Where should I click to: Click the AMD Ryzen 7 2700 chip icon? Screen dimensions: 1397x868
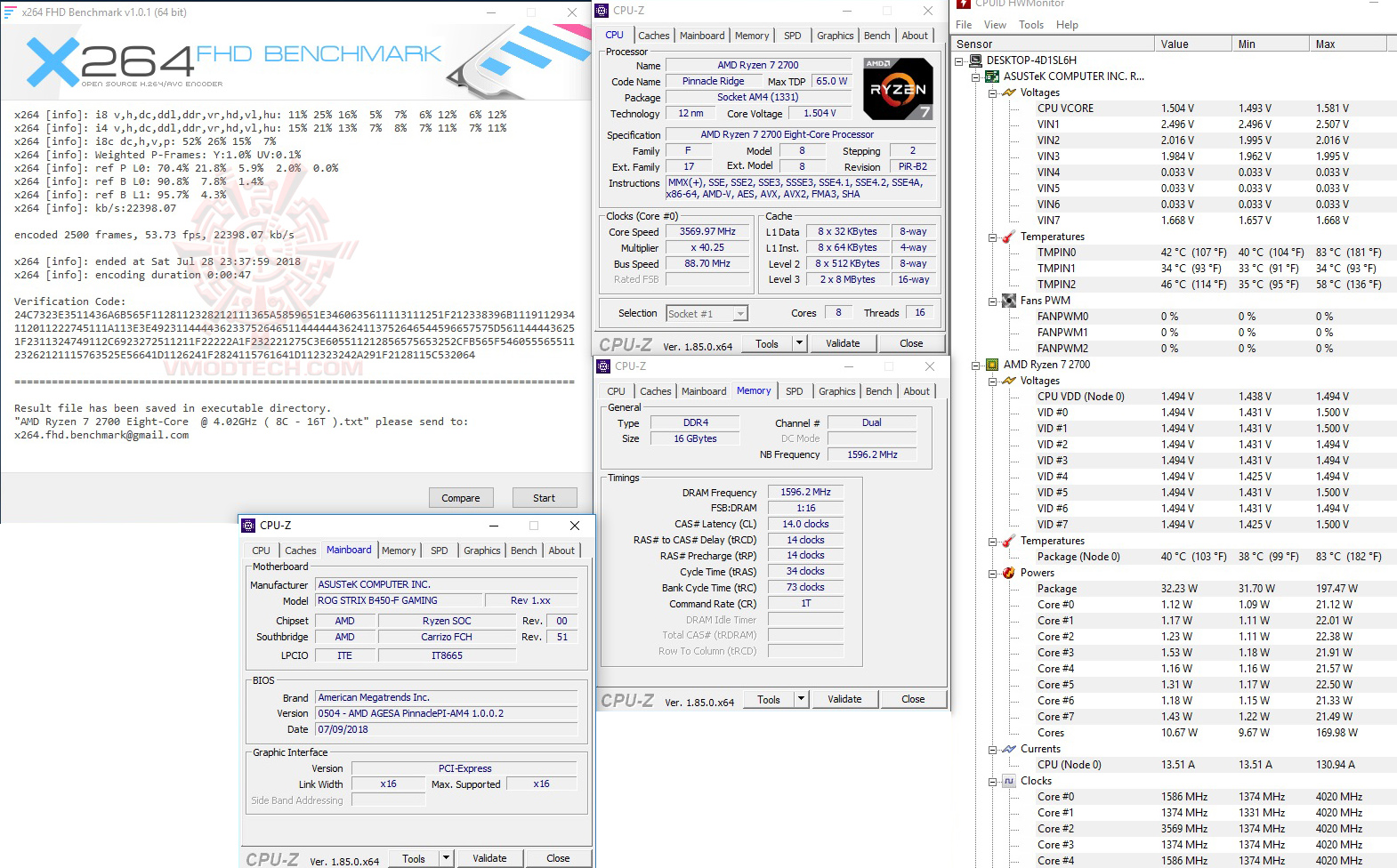coord(992,365)
